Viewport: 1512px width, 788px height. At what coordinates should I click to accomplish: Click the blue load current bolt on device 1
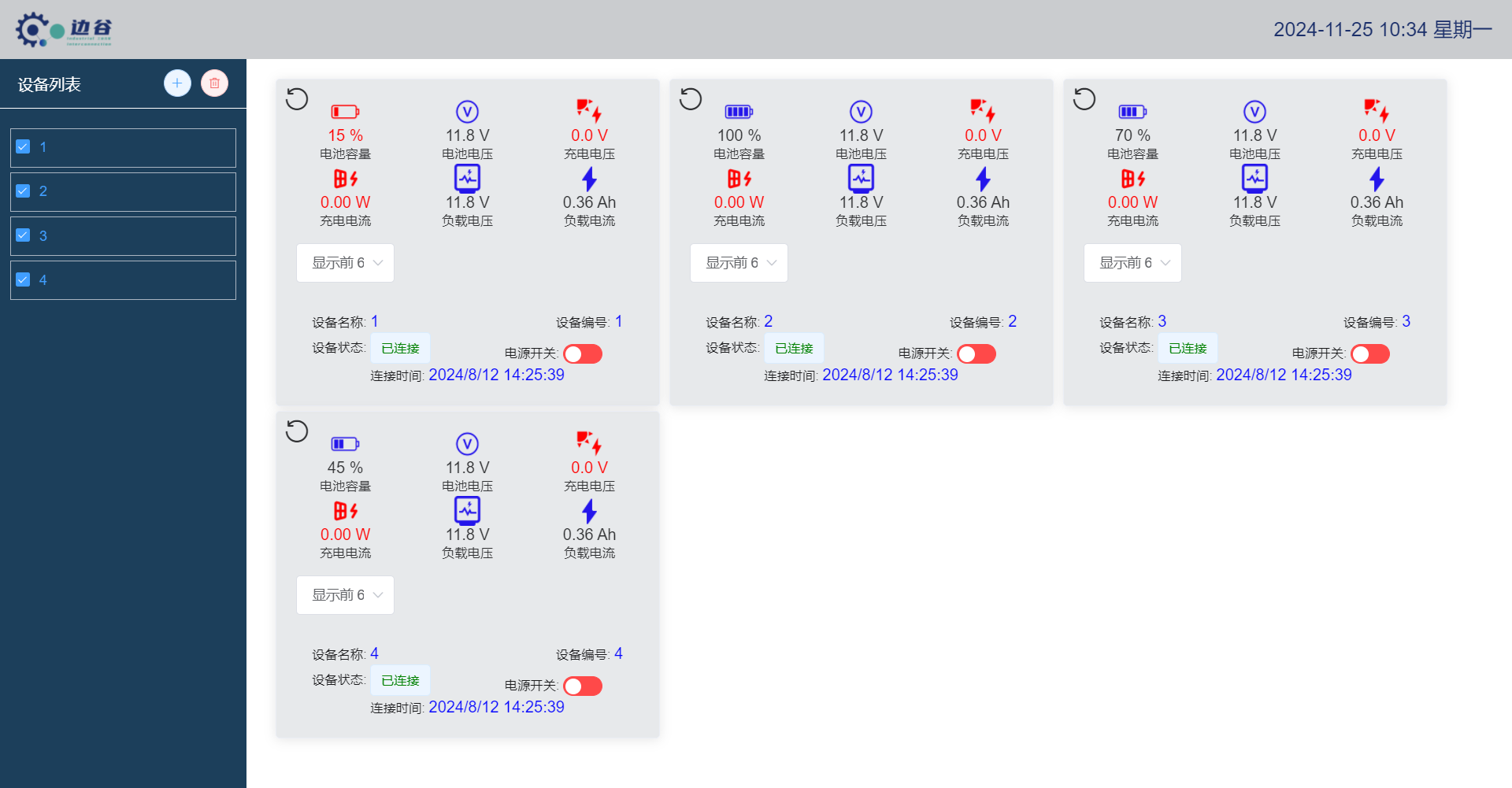[589, 179]
